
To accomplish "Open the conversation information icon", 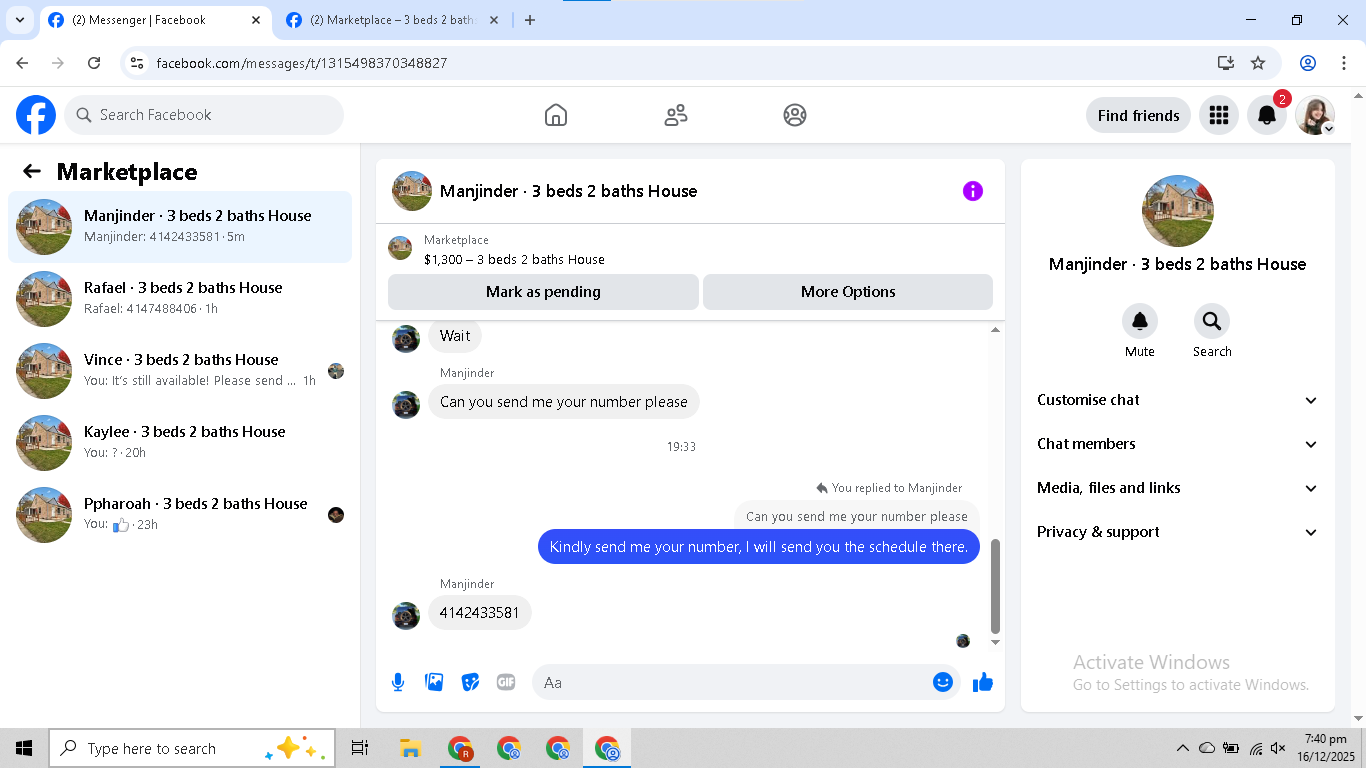I will [x=973, y=191].
